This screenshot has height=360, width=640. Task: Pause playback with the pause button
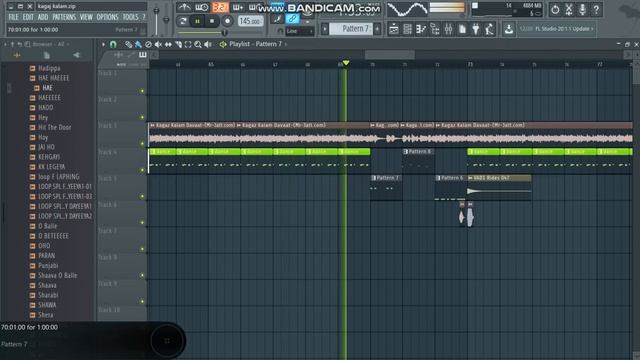click(x=198, y=21)
